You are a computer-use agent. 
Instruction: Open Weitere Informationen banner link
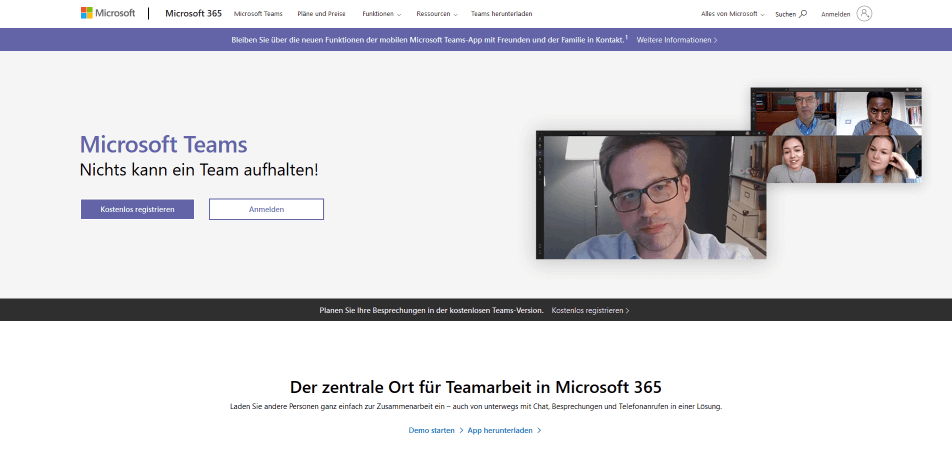[x=676, y=40]
